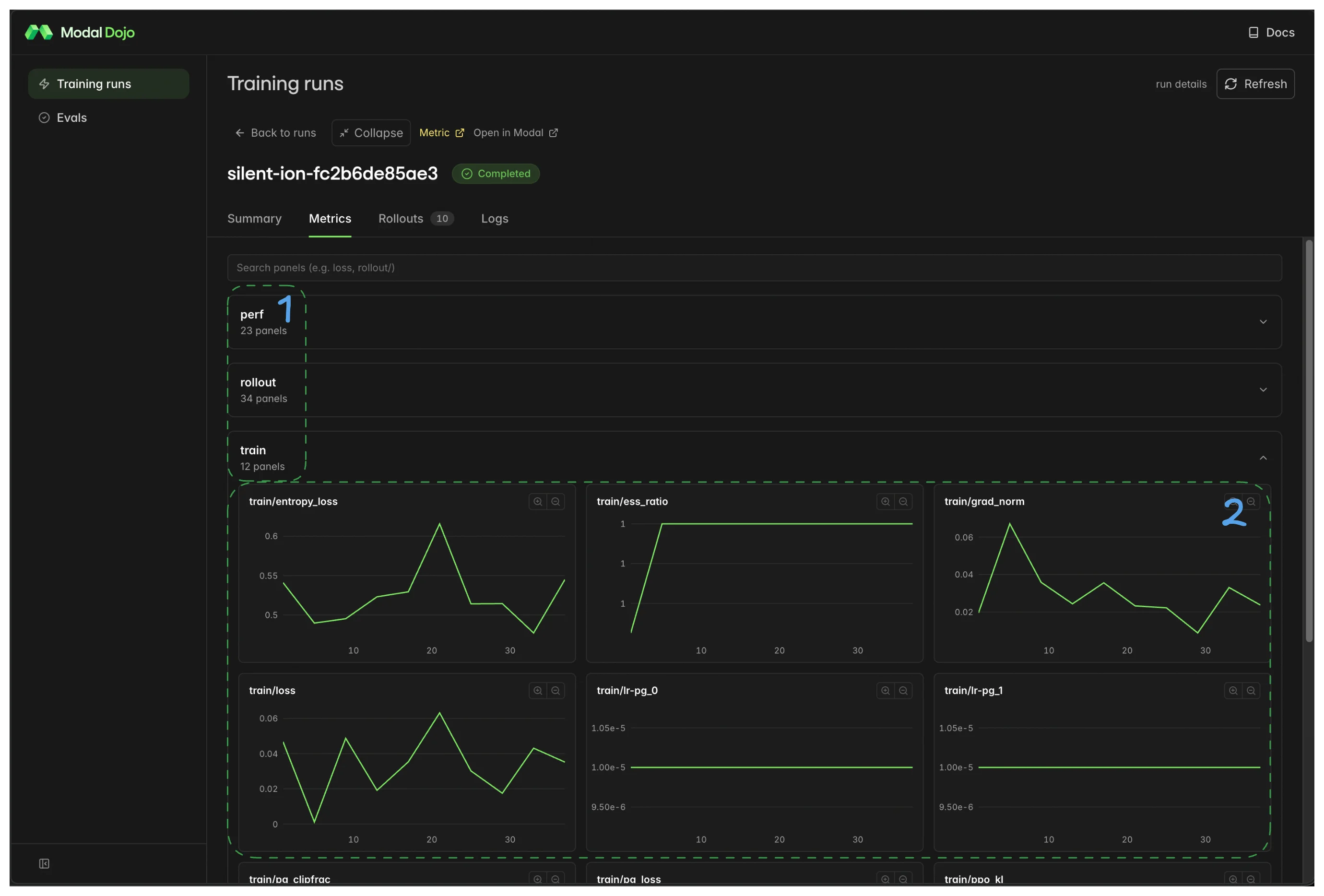Zoom in on train/loss chart
Screen dimensions: 1324x896
pyautogui.click(x=537, y=690)
